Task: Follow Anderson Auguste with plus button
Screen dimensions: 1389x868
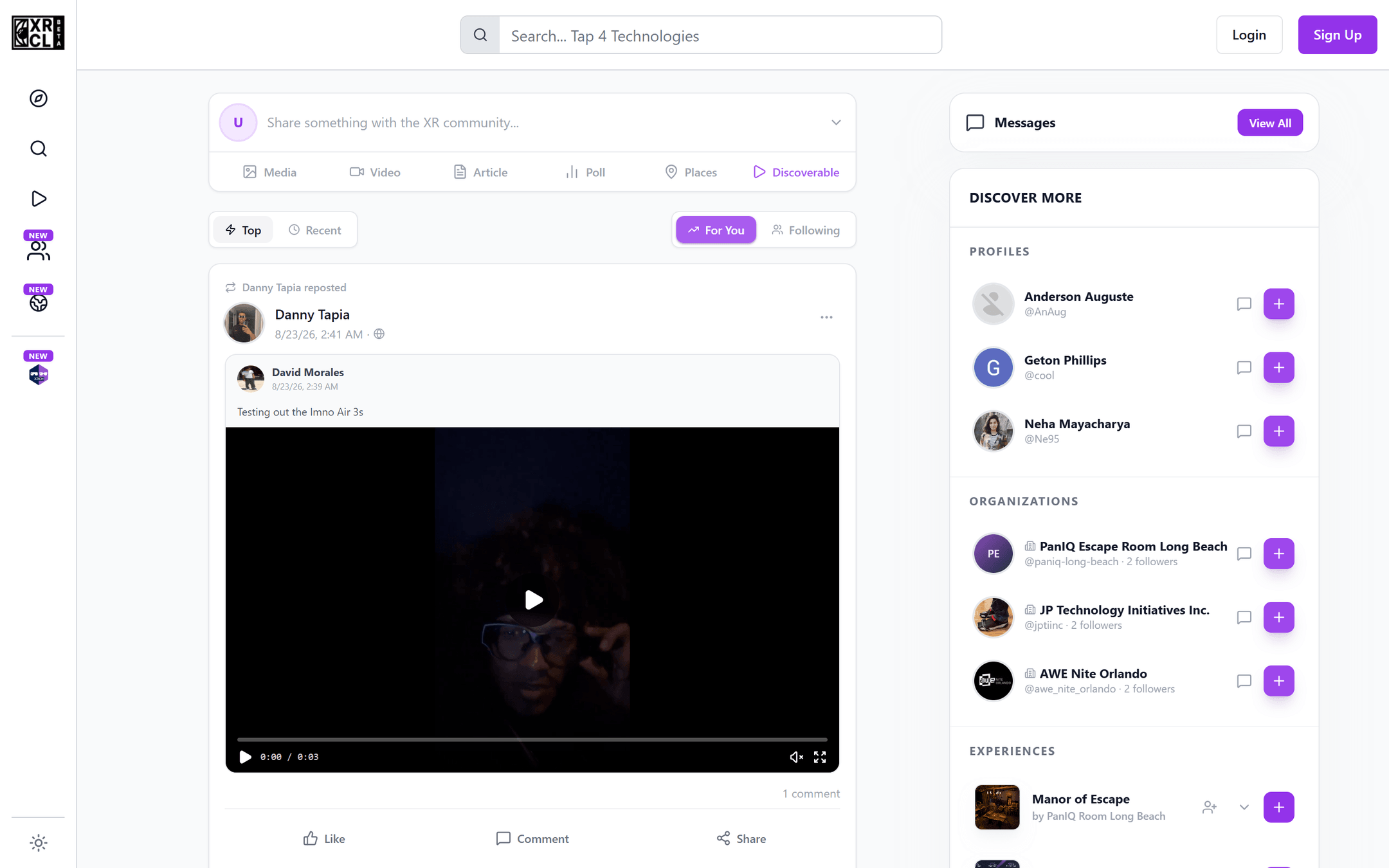Action: (x=1278, y=303)
